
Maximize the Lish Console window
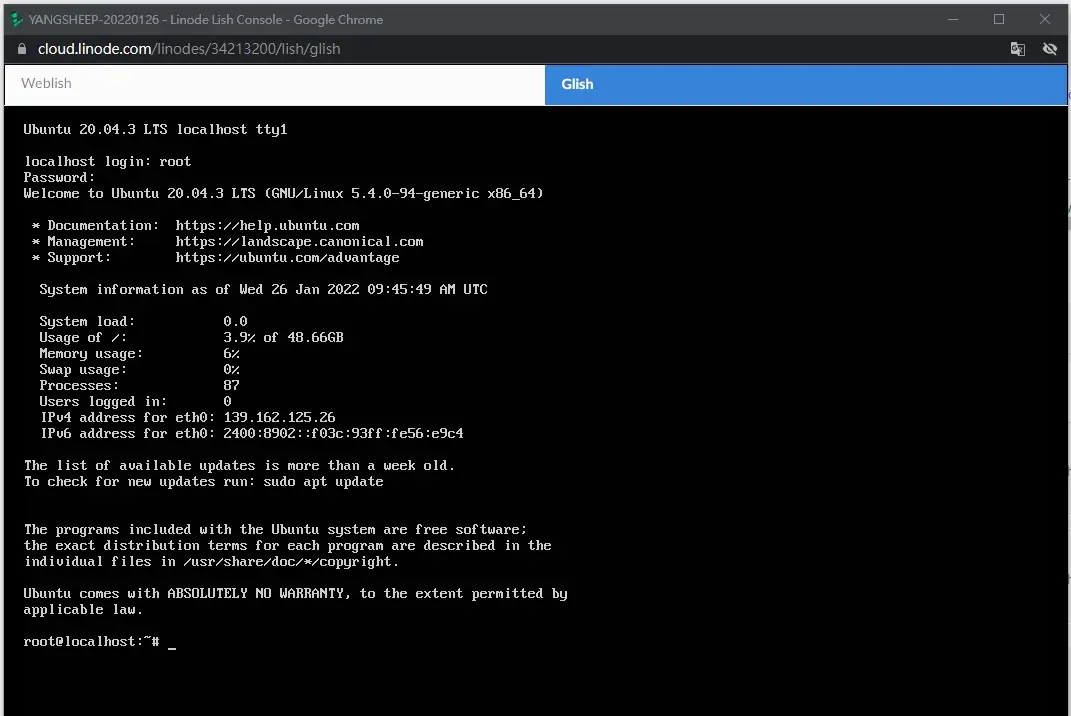tap(999, 19)
